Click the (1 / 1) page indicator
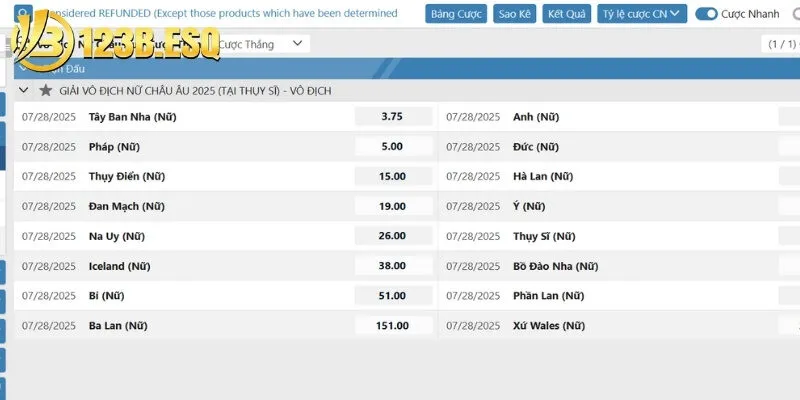Image resolution: width=800 pixels, height=400 pixels. [x=781, y=44]
